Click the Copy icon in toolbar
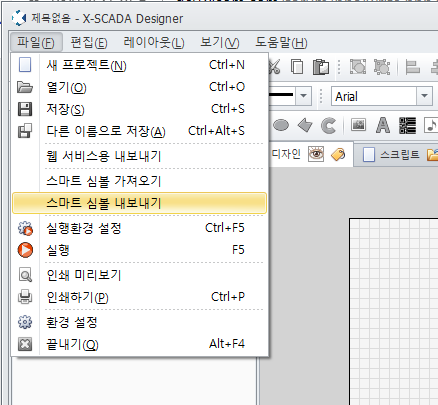The height and width of the screenshot is (405, 438). pyautogui.click(x=297, y=67)
